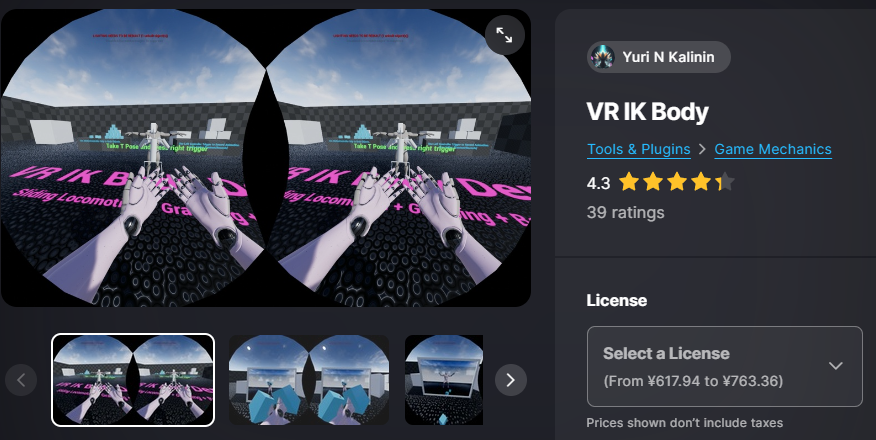The image size is (876, 440).
Task: Open the Select a License dropdown
Action: [x=725, y=366]
